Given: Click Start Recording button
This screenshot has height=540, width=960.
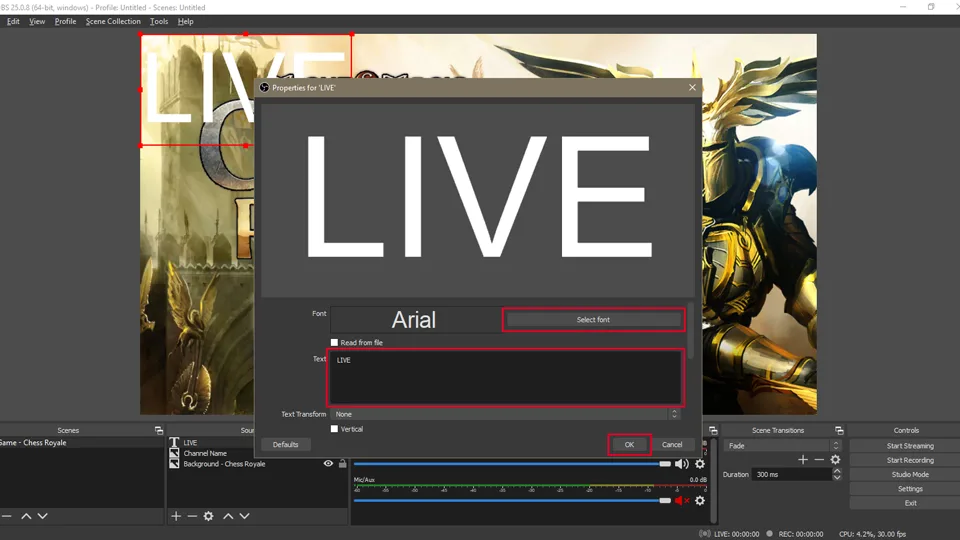Looking at the screenshot, I should [x=910, y=460].
